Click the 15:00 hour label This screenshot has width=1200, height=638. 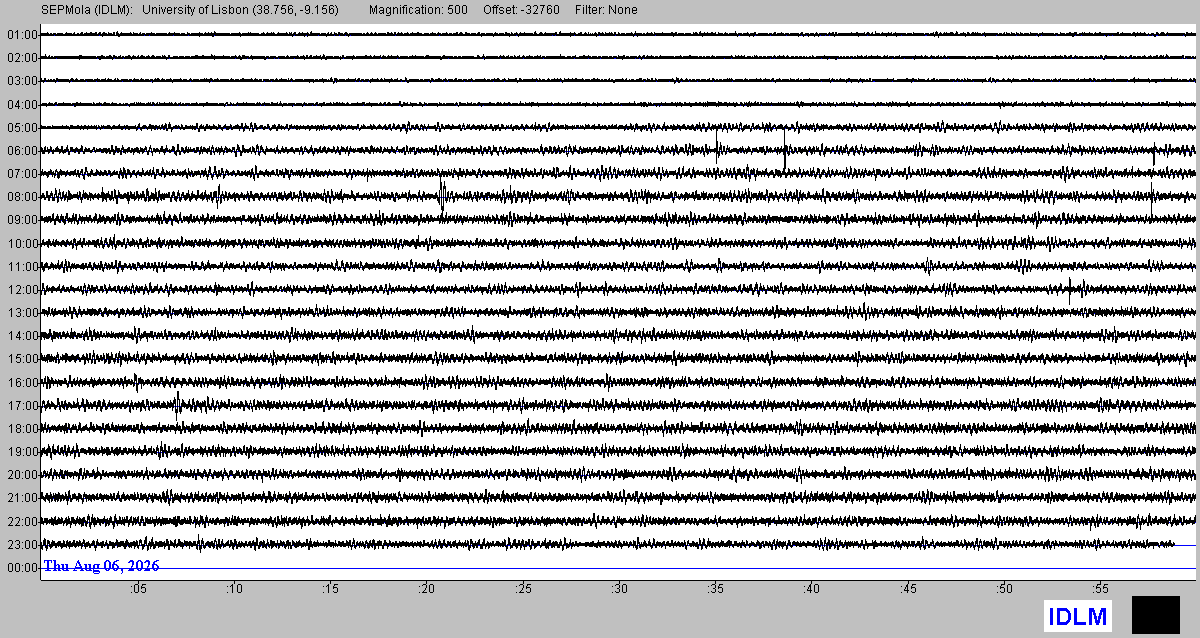21,358
